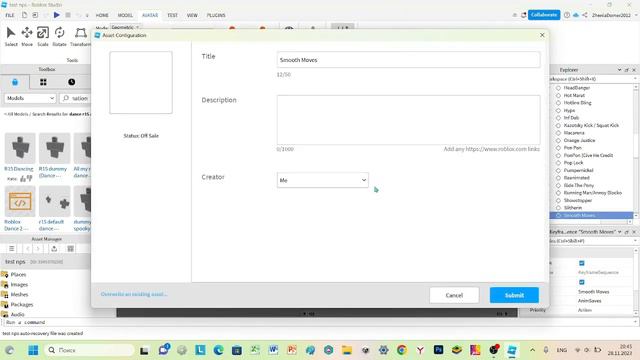Click the Title field containing Smooth Moves

tap(408, 60)
